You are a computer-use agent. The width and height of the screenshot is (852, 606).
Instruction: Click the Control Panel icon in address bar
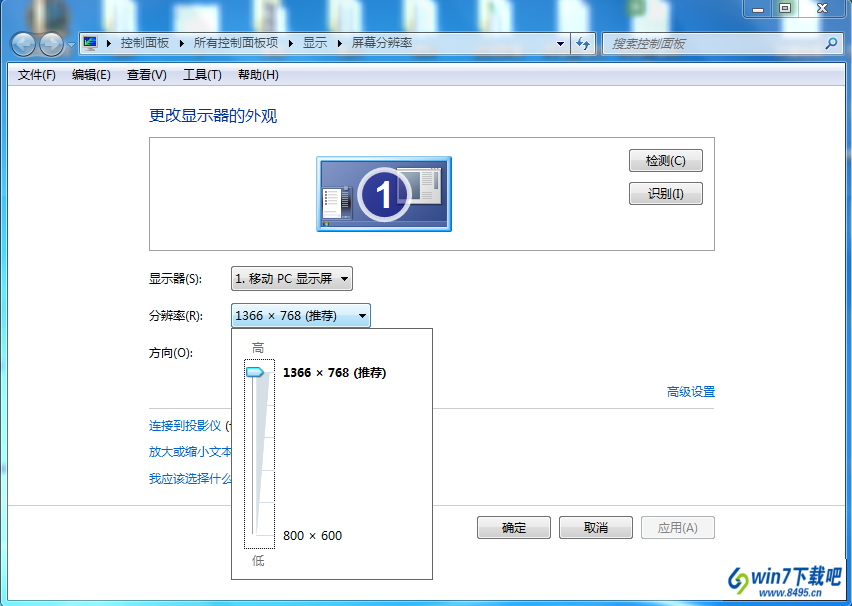(x=91, y=43)
